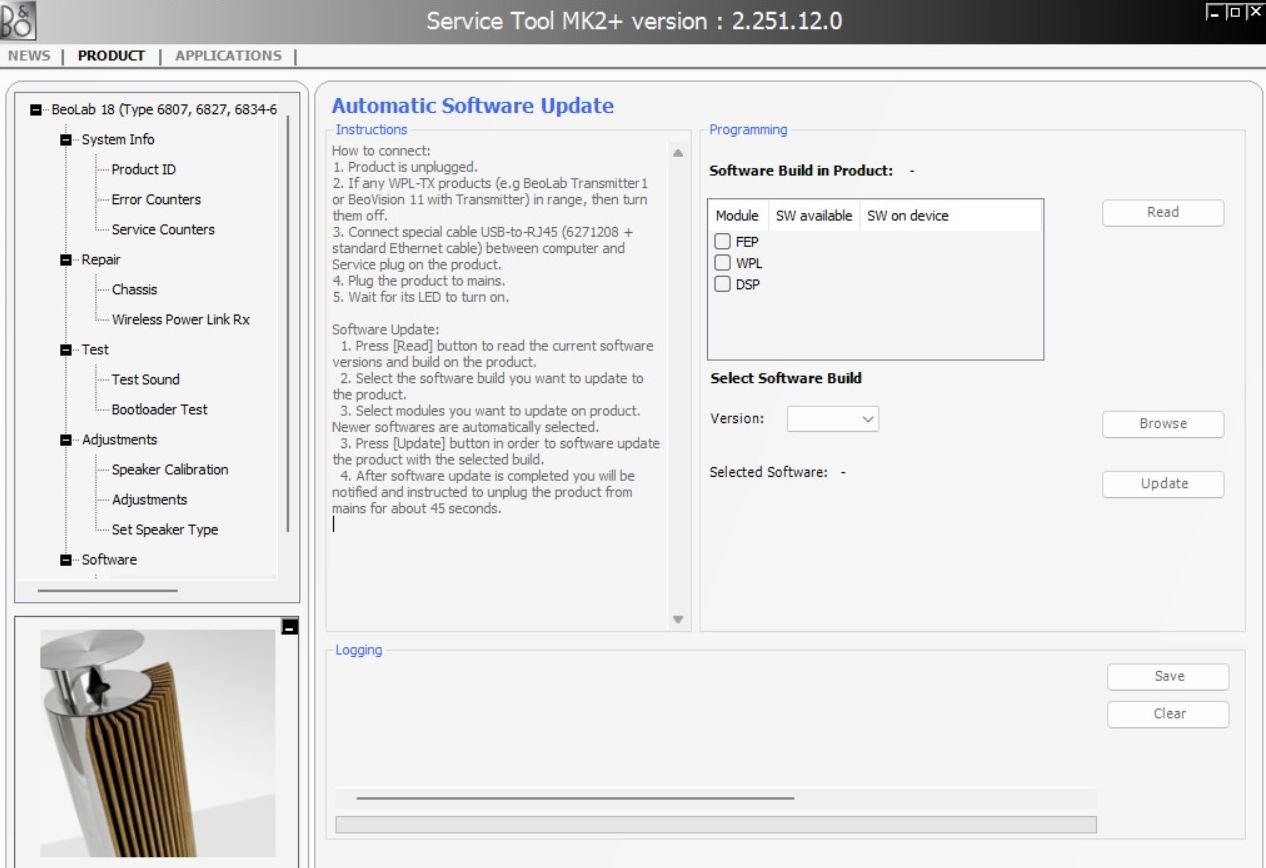Open the Version dropdown
The height and width of the screenshot is (868, 1266).
point(833,419)
